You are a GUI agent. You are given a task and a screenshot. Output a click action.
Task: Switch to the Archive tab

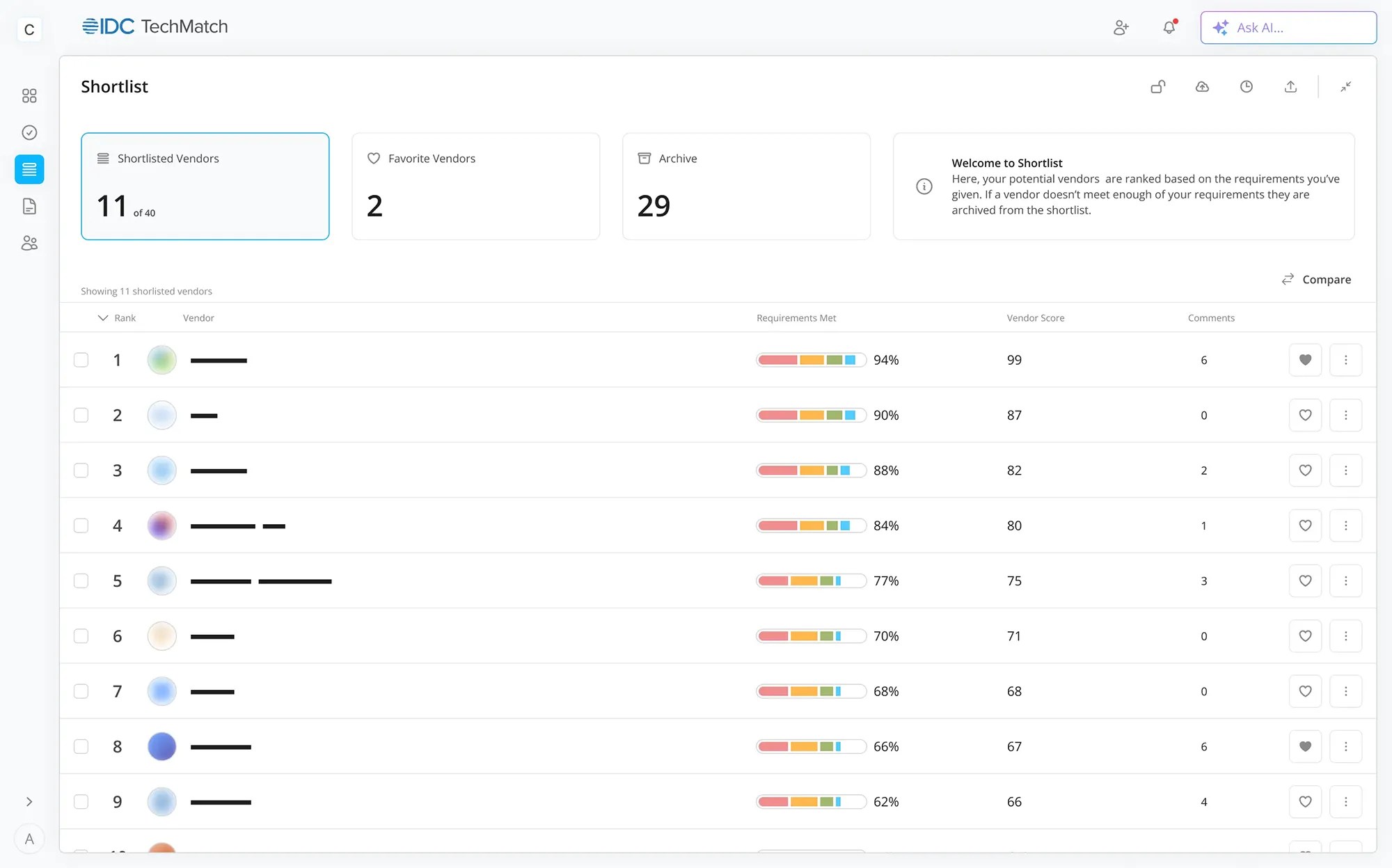[745, 186]
